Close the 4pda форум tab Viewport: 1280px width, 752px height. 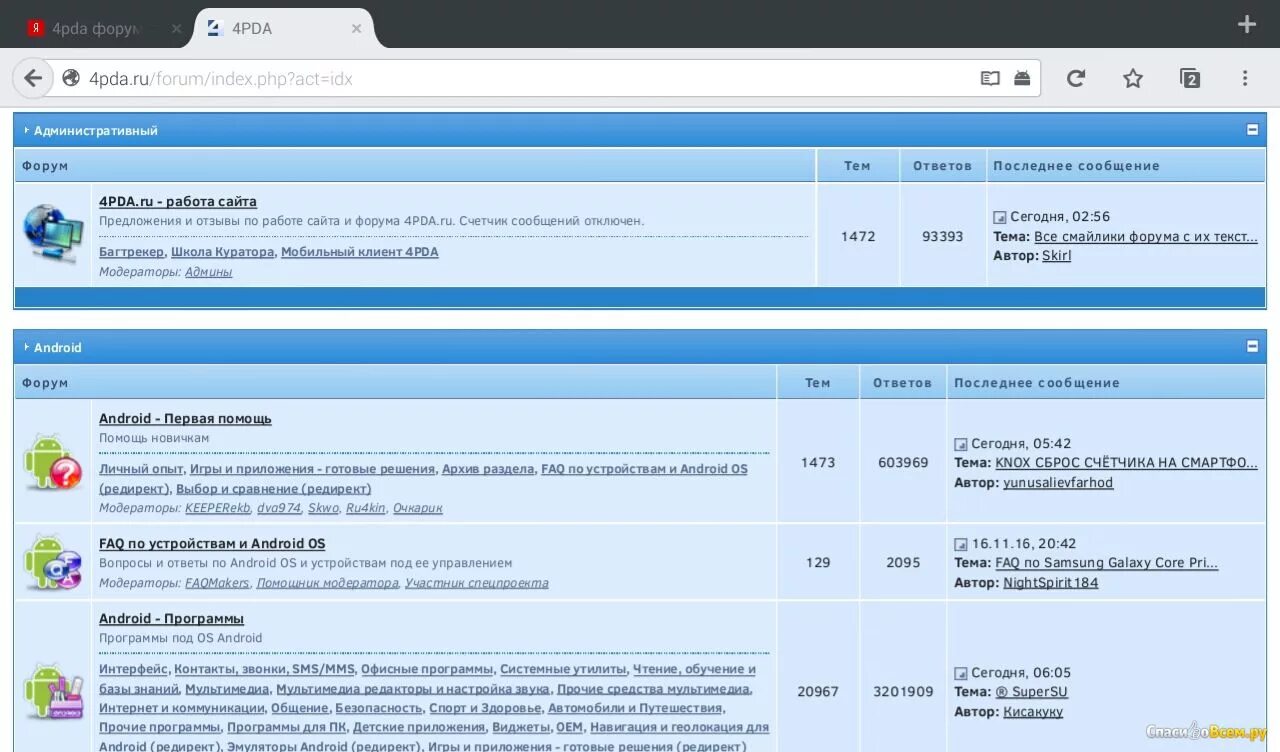[176, 29]
